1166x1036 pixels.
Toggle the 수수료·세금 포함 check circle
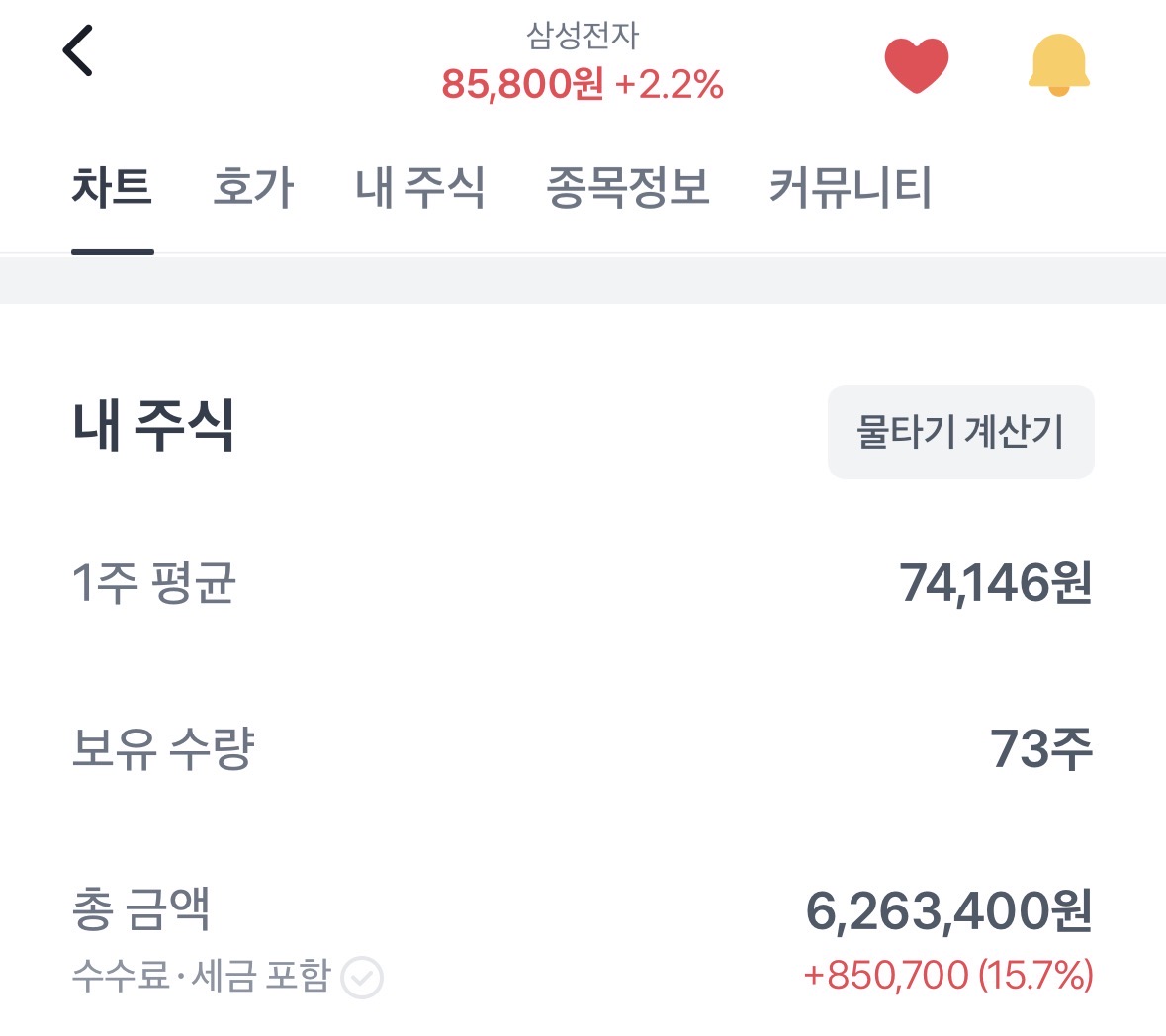[362, 978]
